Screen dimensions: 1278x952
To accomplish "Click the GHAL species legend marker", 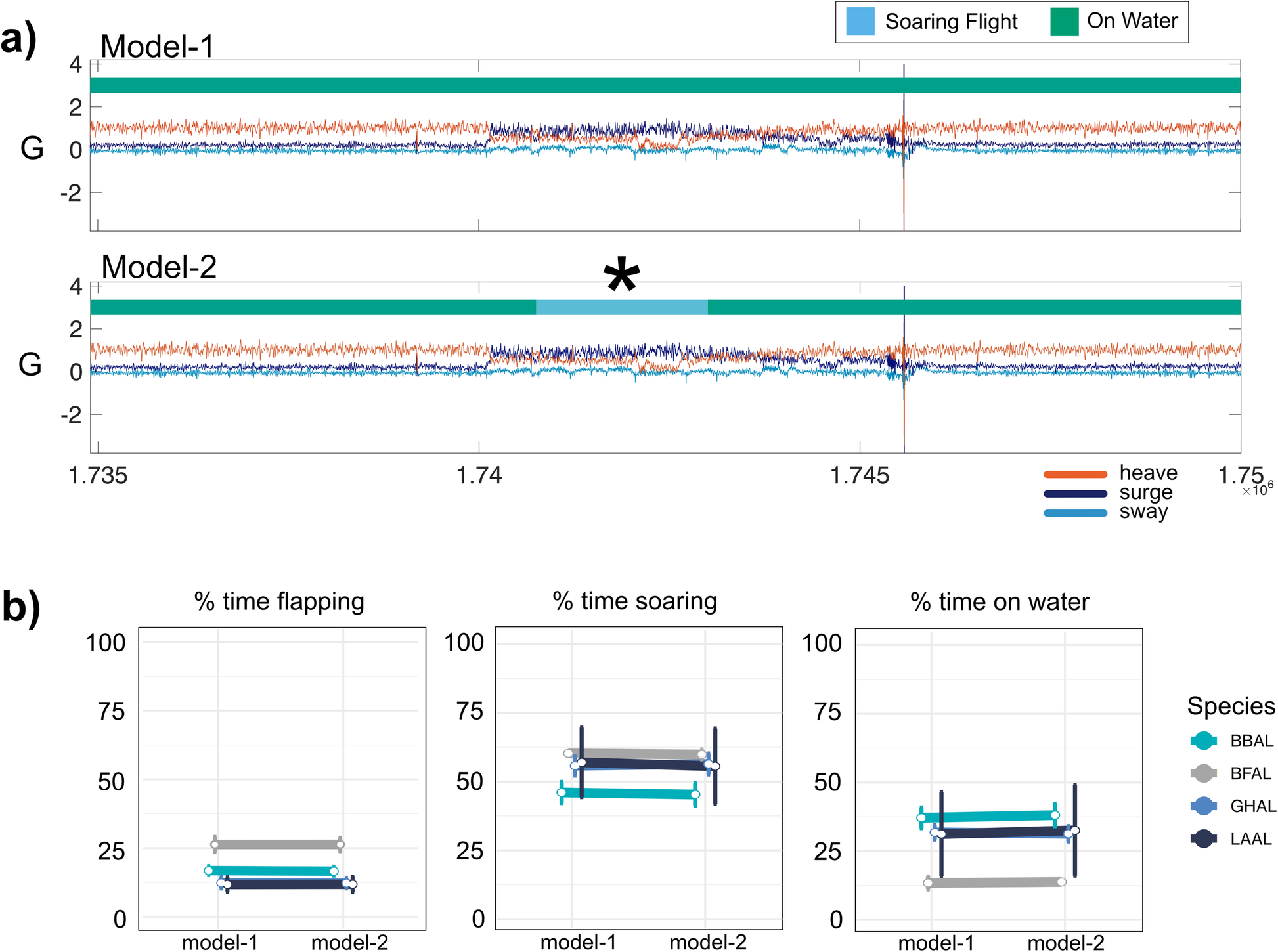I will pyautogui.click(x=1203, y=806).
